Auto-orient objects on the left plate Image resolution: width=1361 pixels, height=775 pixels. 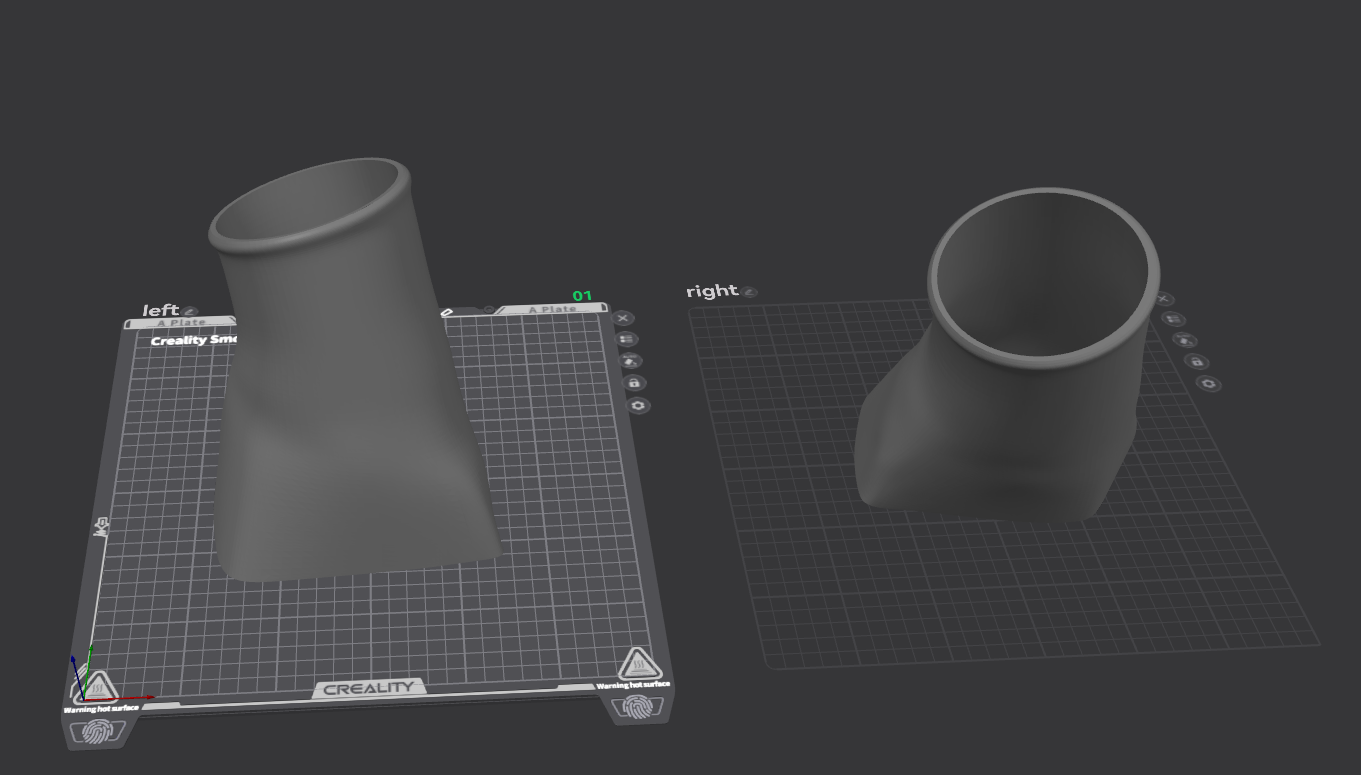pos(631,361)
